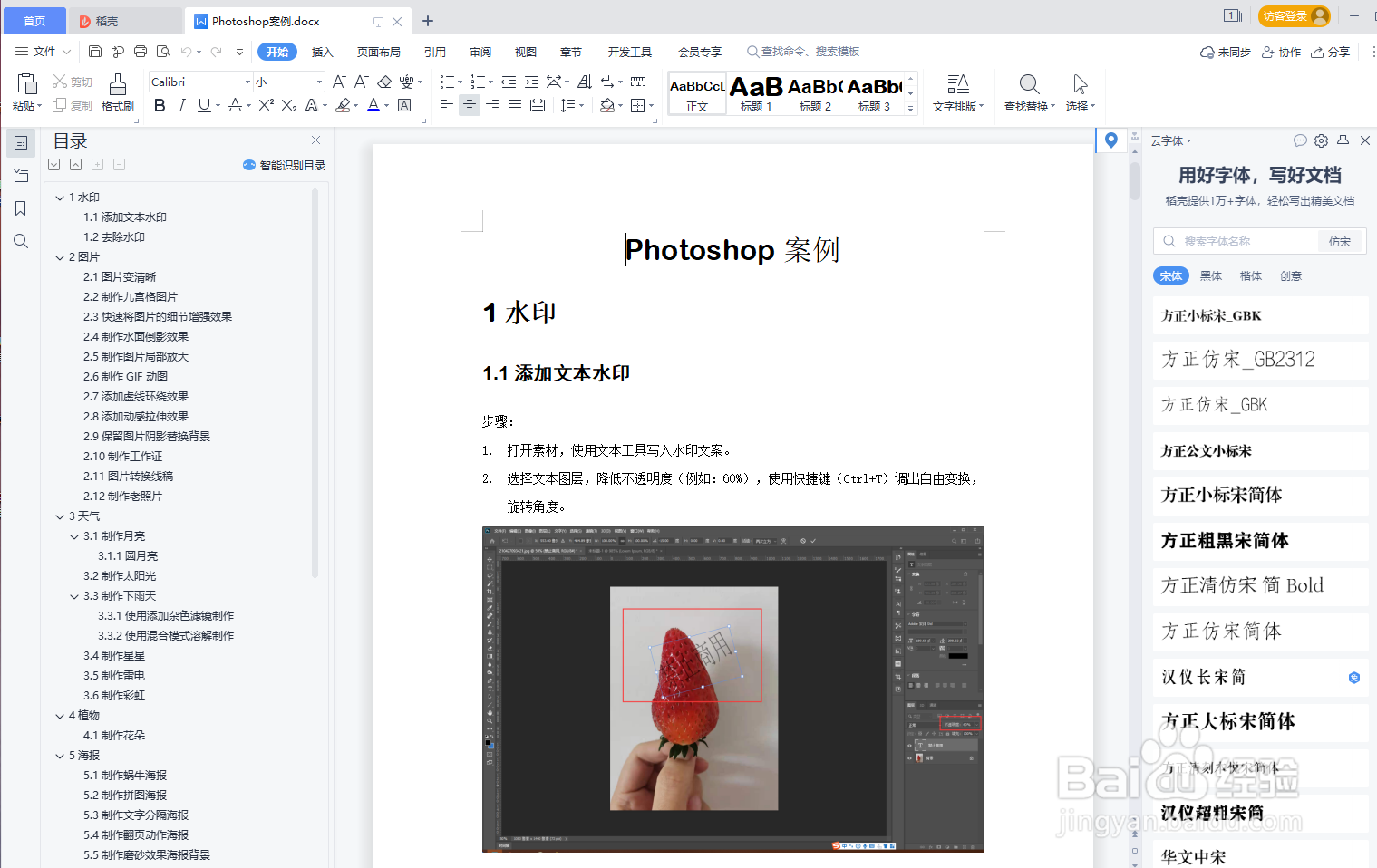Justify paragraph text
The height and width of the screenshot is (868, 1377).
click(515, 105)
